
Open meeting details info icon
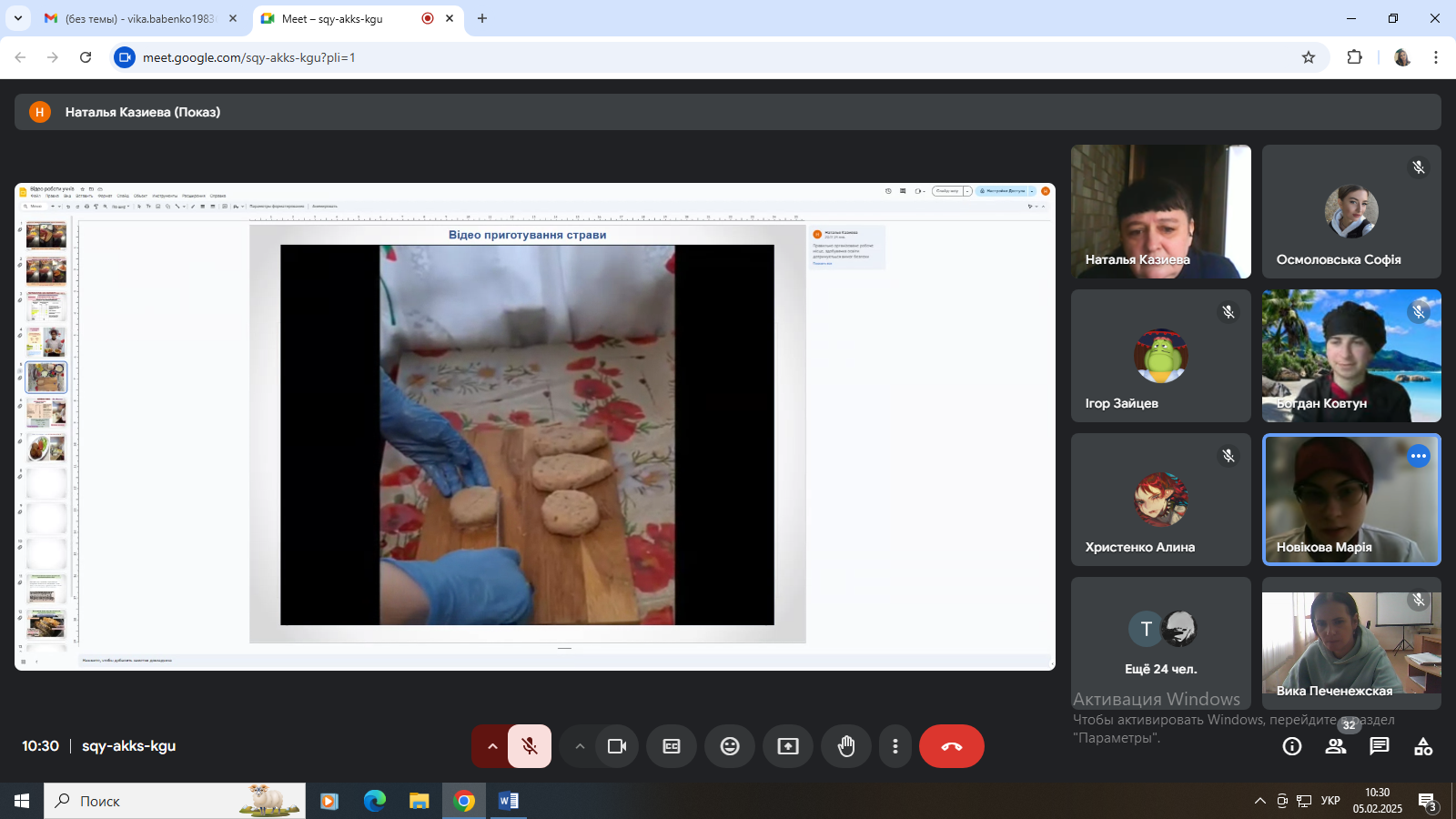point(1291,746)
